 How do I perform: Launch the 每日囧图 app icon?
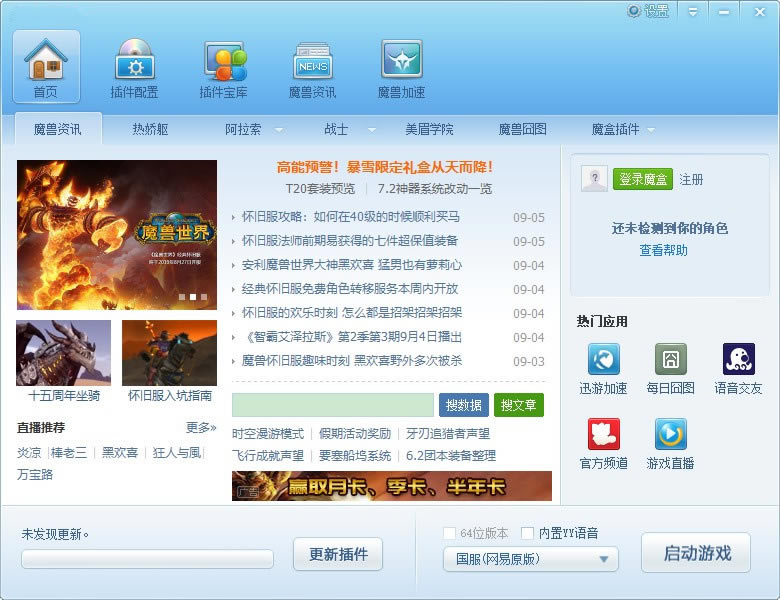[x=671, y=359]
